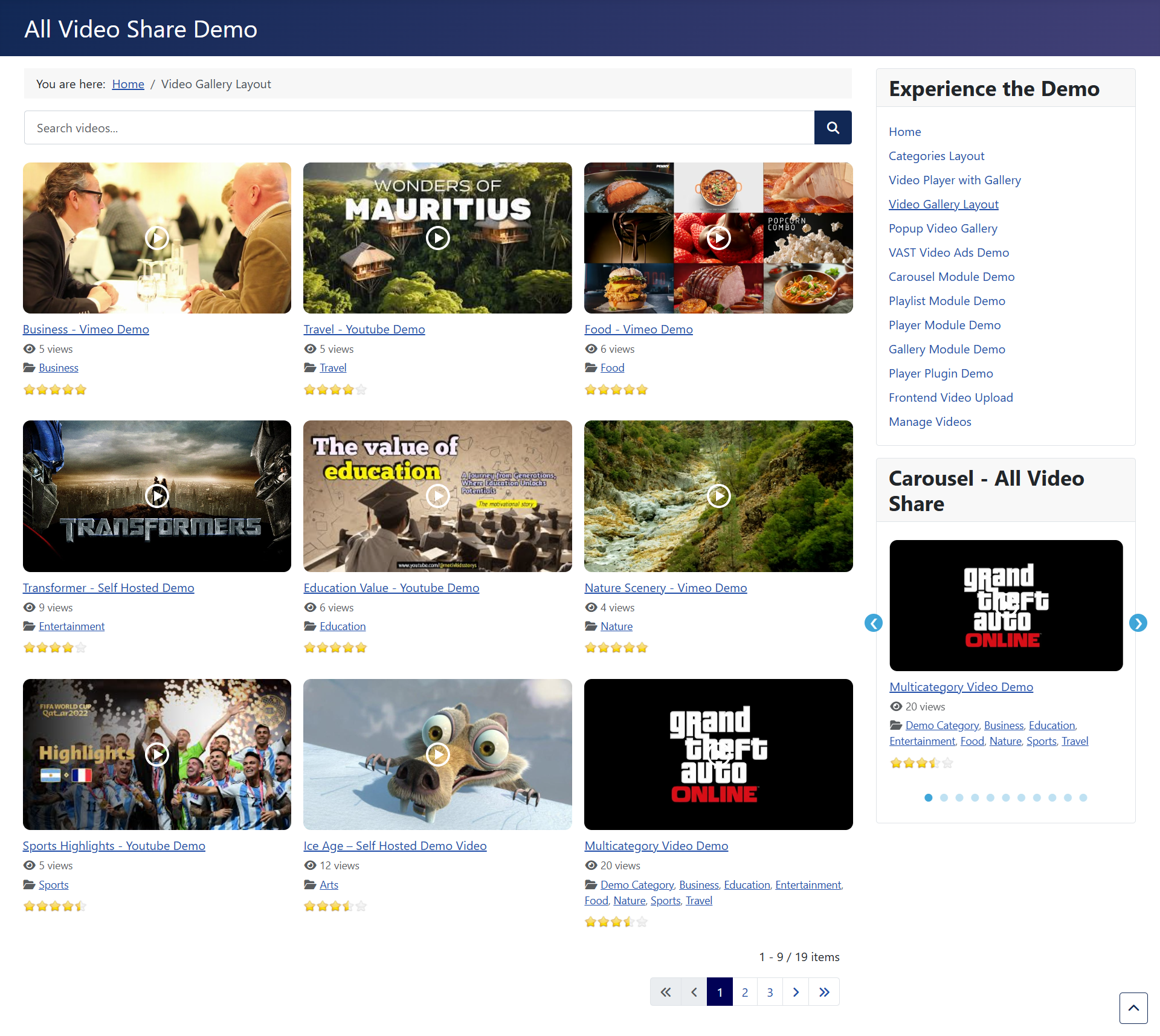Play the Ice Age video
The height and width of the screenshot is (1036, 1160).
point(437,754)
